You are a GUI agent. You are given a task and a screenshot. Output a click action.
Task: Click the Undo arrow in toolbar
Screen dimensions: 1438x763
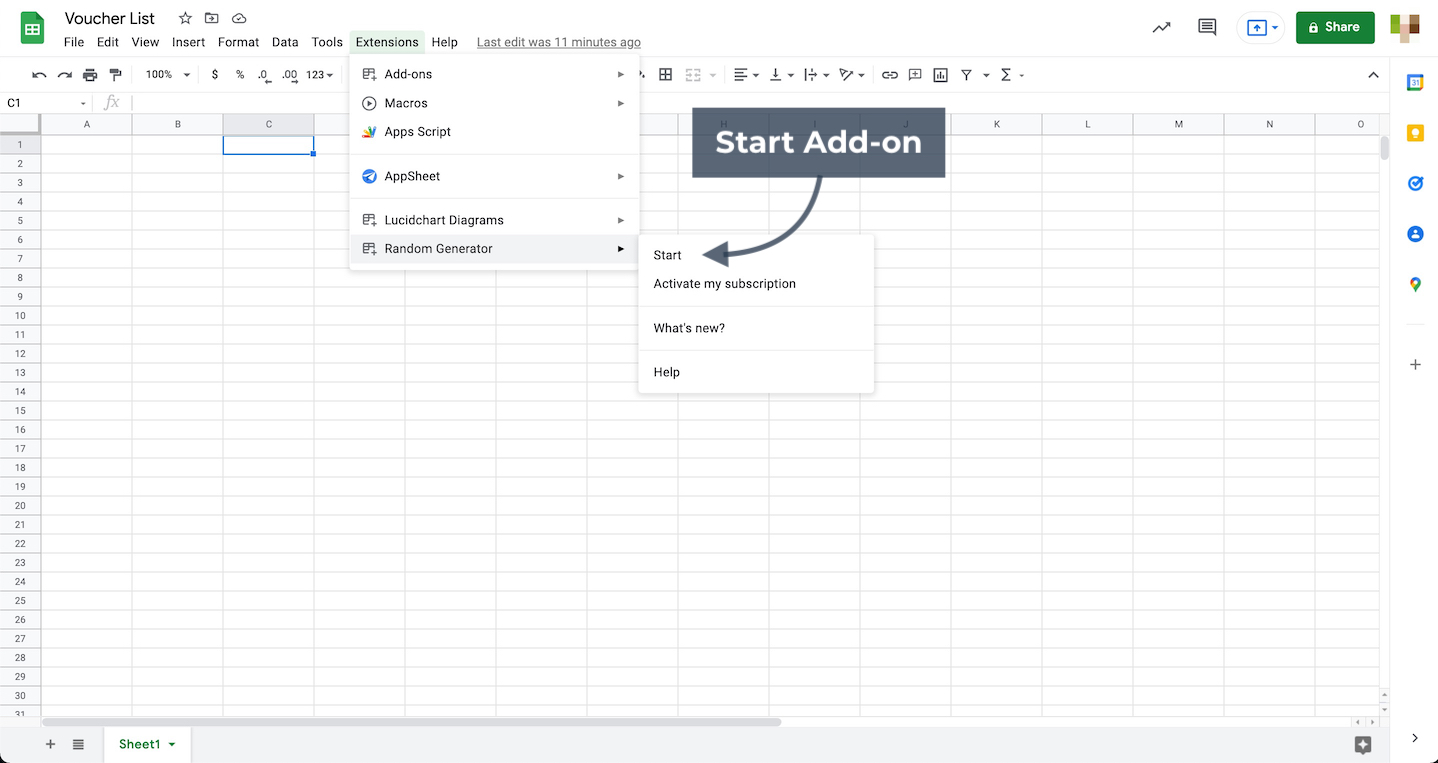[x=39, y=75]
